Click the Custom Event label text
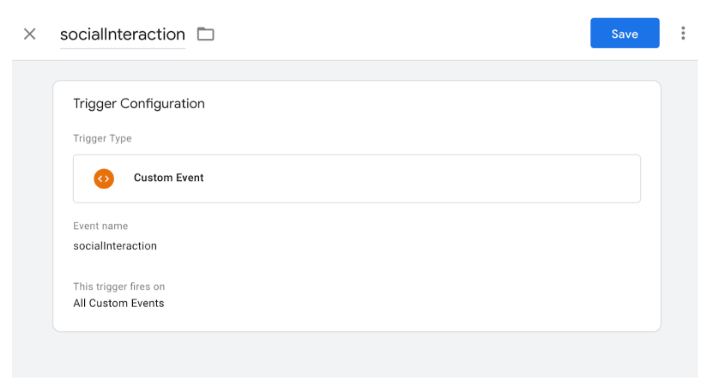 [x=168, y=177]
